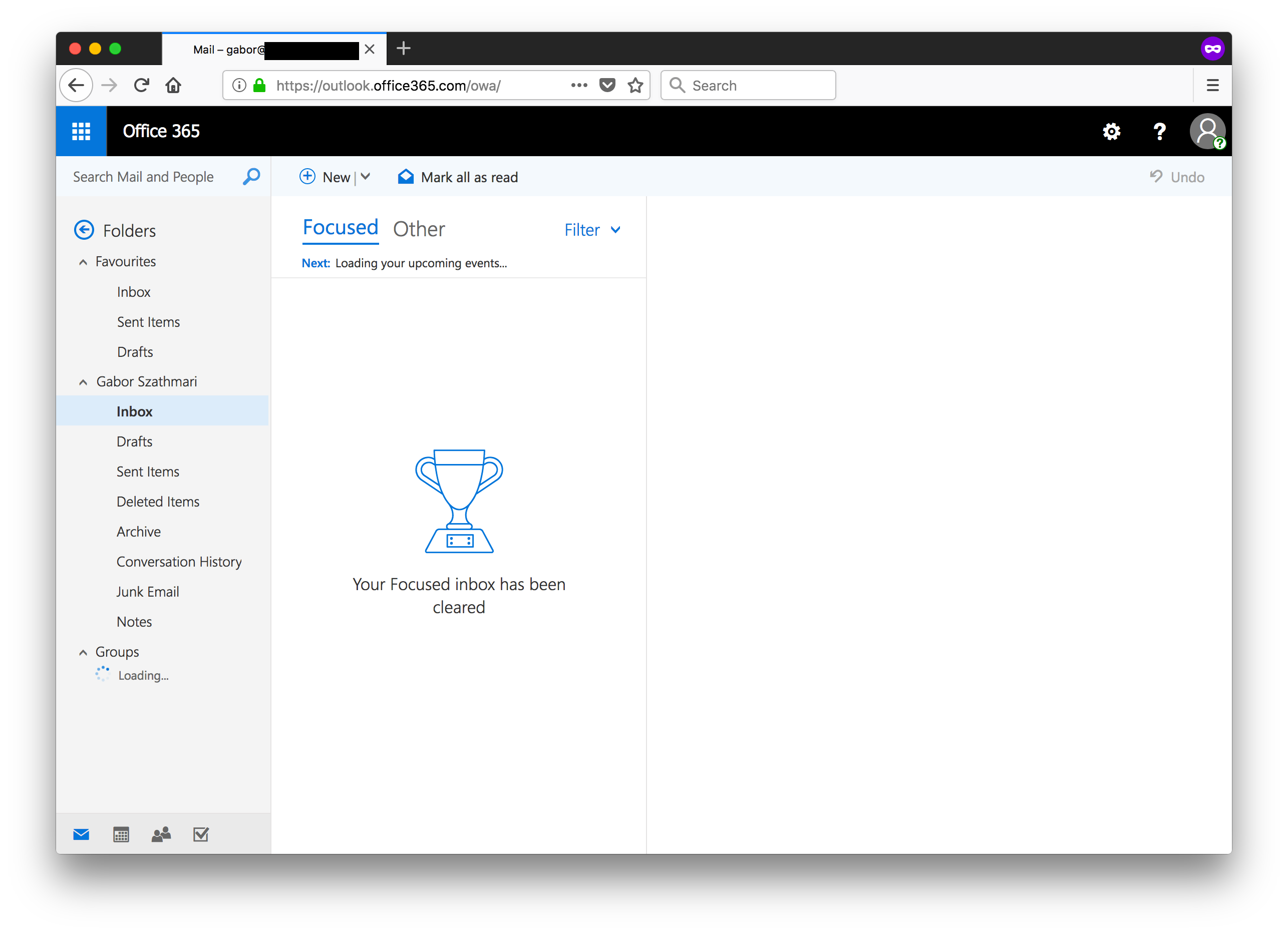Collapse the Favourites folder group
The width and height of the screenshot is (1288, 934).
[x=83, y=262]
